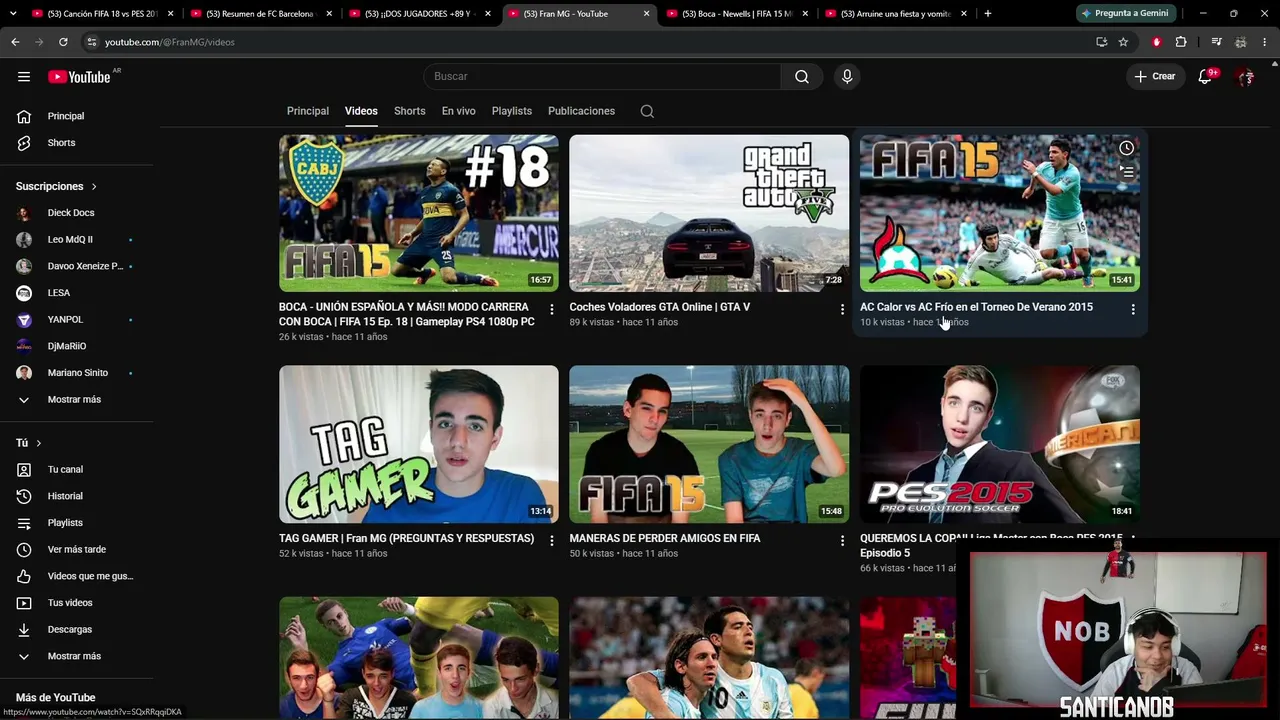The width and height of the screenshot is (1280, 720).
Task: Open options for MANERAS DE PERDER AMIGOS EN FIFA
Action: 842,541
